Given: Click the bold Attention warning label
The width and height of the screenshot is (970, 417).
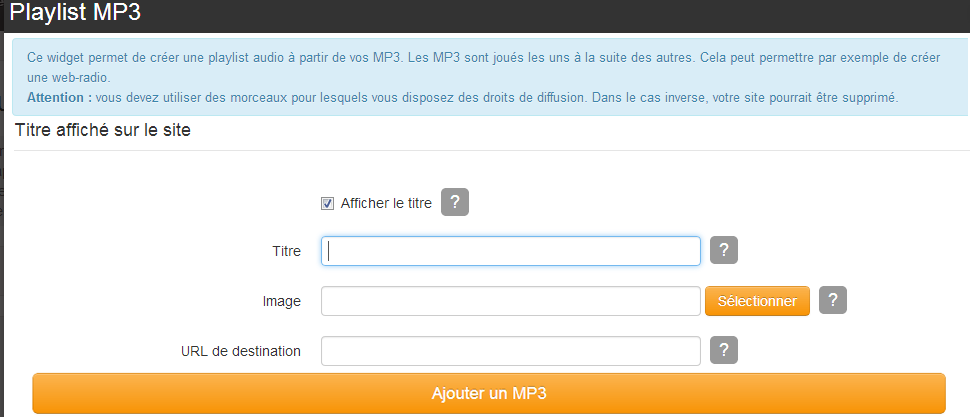Looking at the screenshot, I should click(x=60, y=98).
